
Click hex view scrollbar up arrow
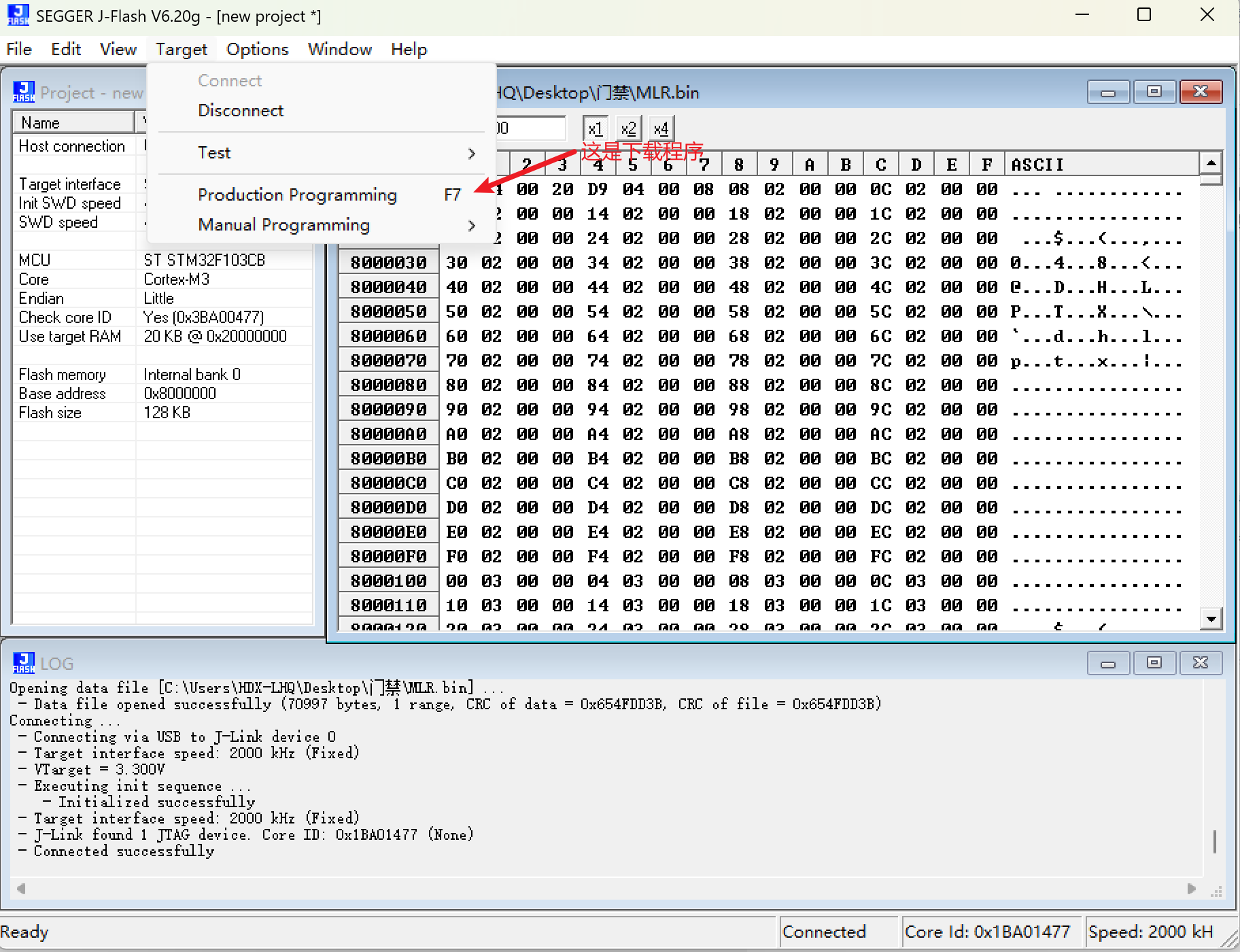tap(1211, 163)
